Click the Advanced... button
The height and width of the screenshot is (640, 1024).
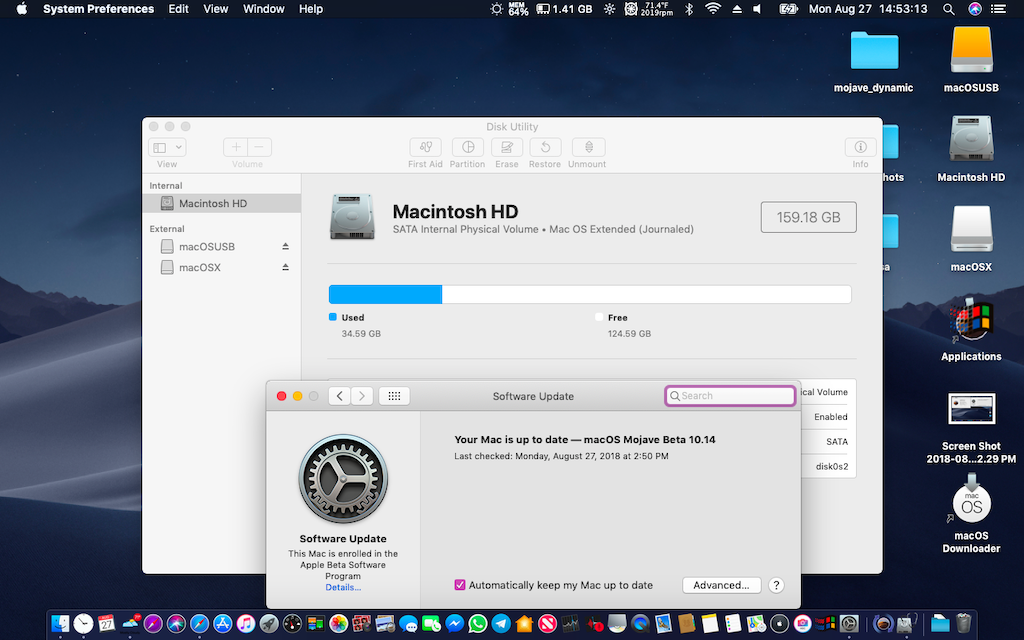(x=722, y=585)
